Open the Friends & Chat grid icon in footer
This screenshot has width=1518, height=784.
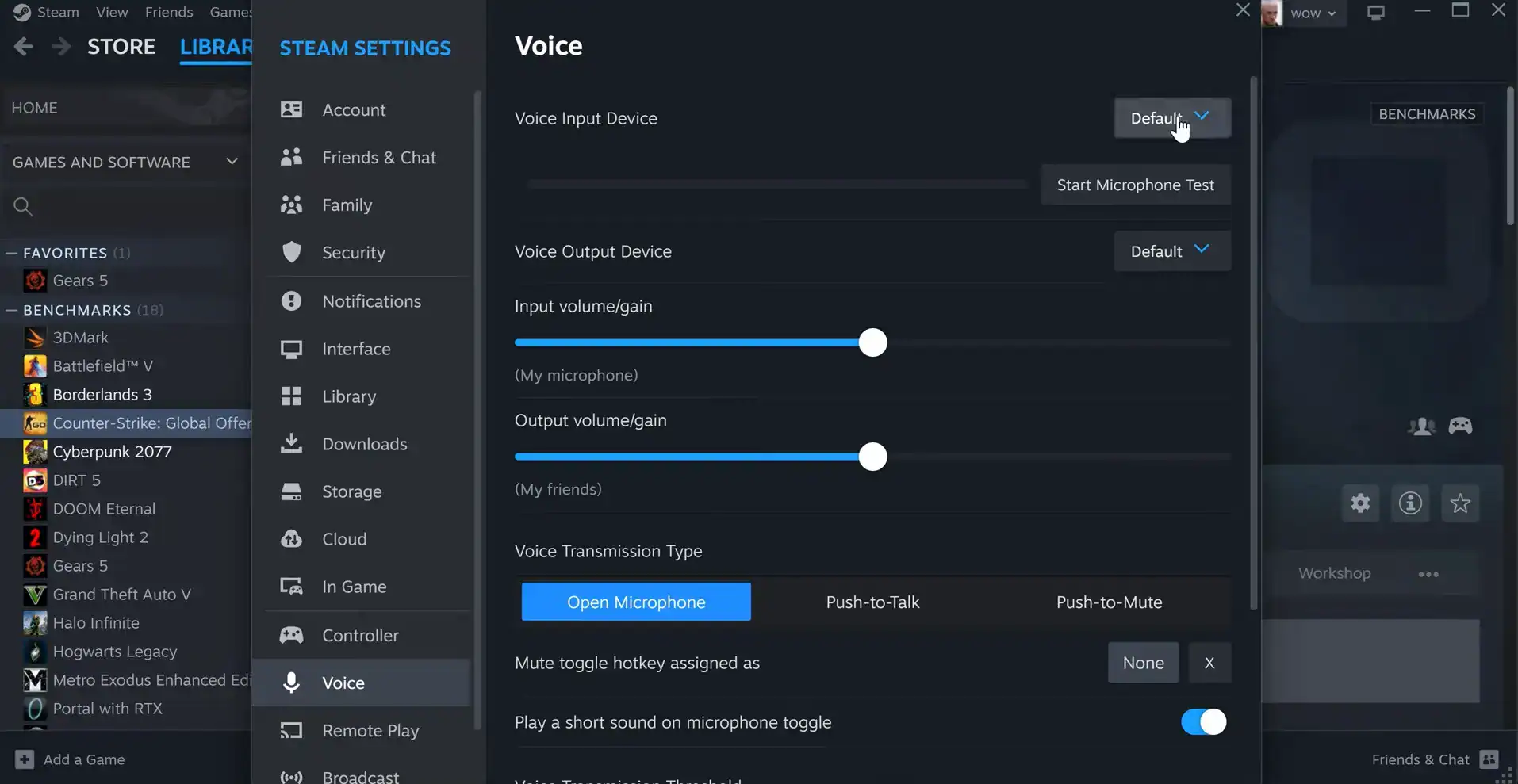point(1489,759)
